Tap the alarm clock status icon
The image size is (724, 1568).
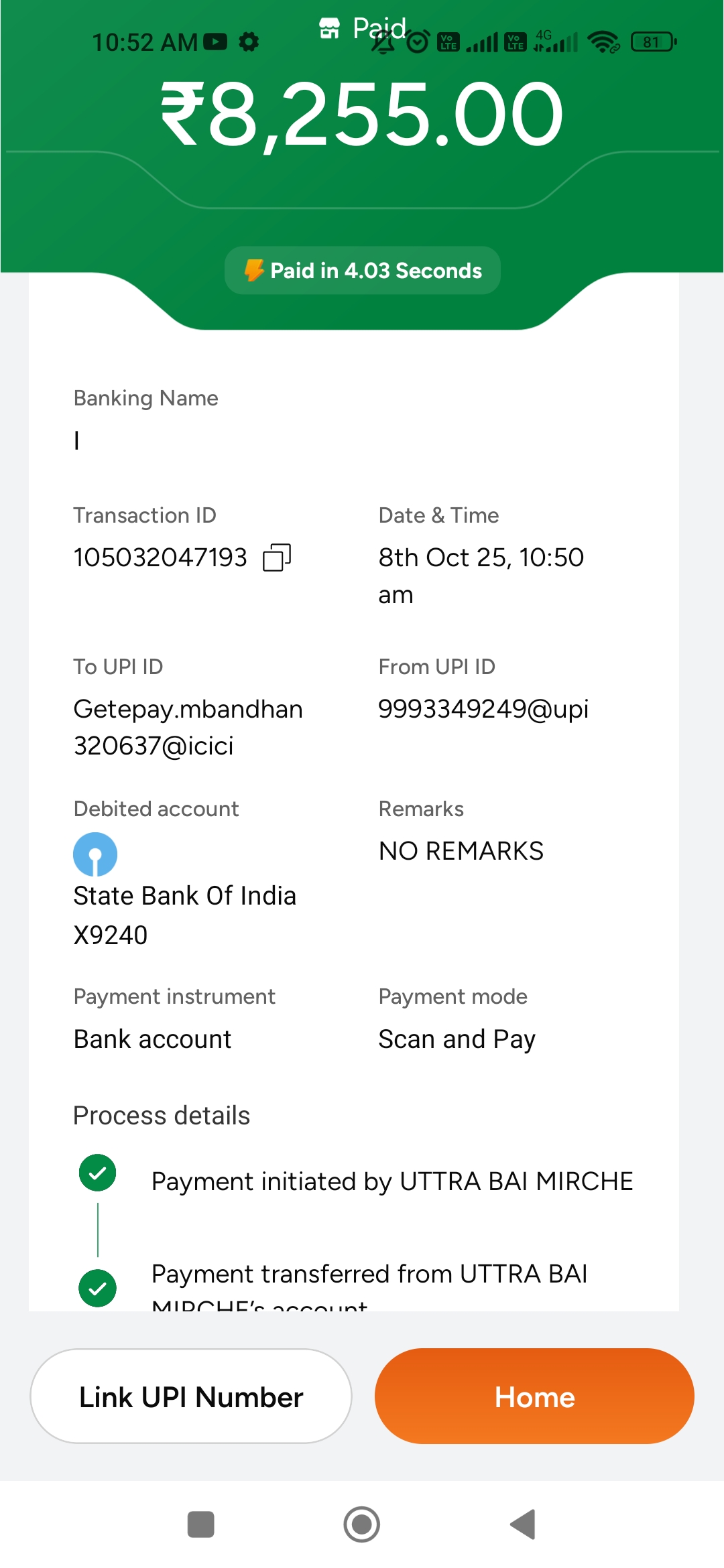tap(418, 43)
